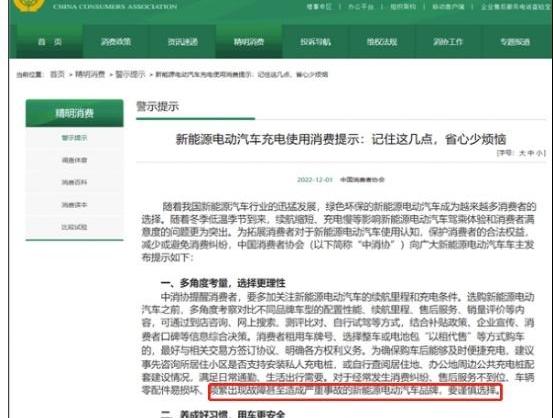Select 警示提示 in the left sidebar
Image resolution: width=553 pixels, height=418 pixels.
74,138
